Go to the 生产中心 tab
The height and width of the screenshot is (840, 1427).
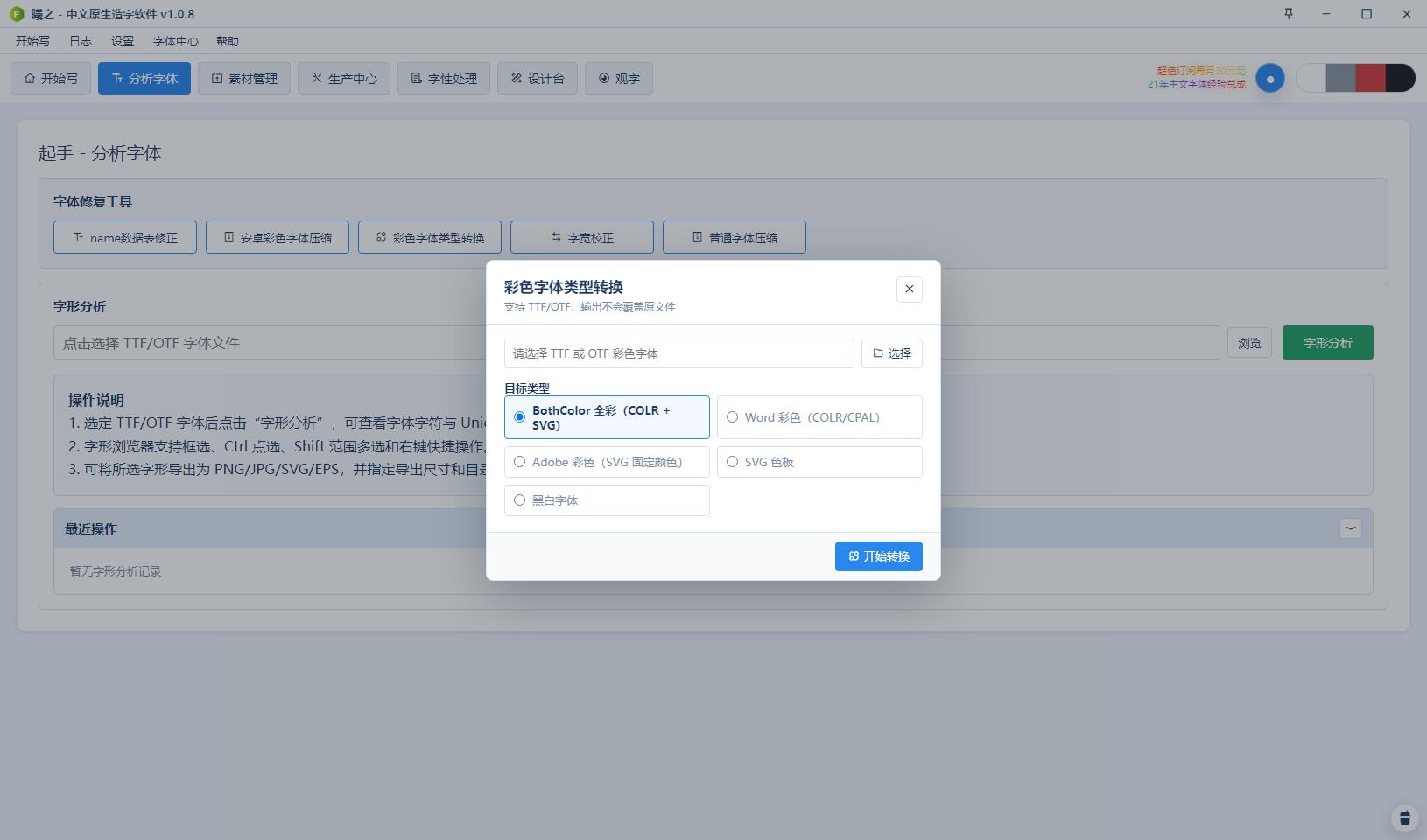(344, 79)
